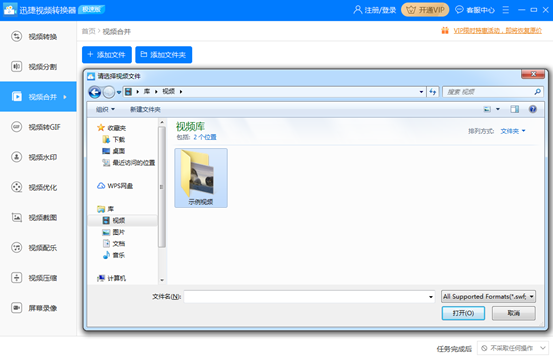Screen dimensions: 553x360
Task: Toggle the preview pane button
Action: pyautogui.click(x=515, y=109)
